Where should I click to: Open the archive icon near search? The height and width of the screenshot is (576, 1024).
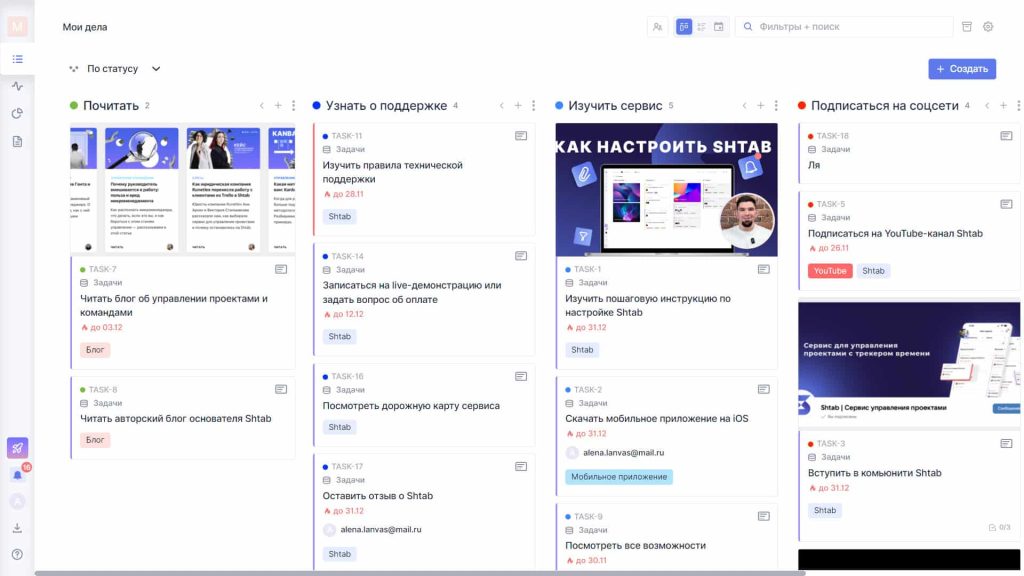967,27
